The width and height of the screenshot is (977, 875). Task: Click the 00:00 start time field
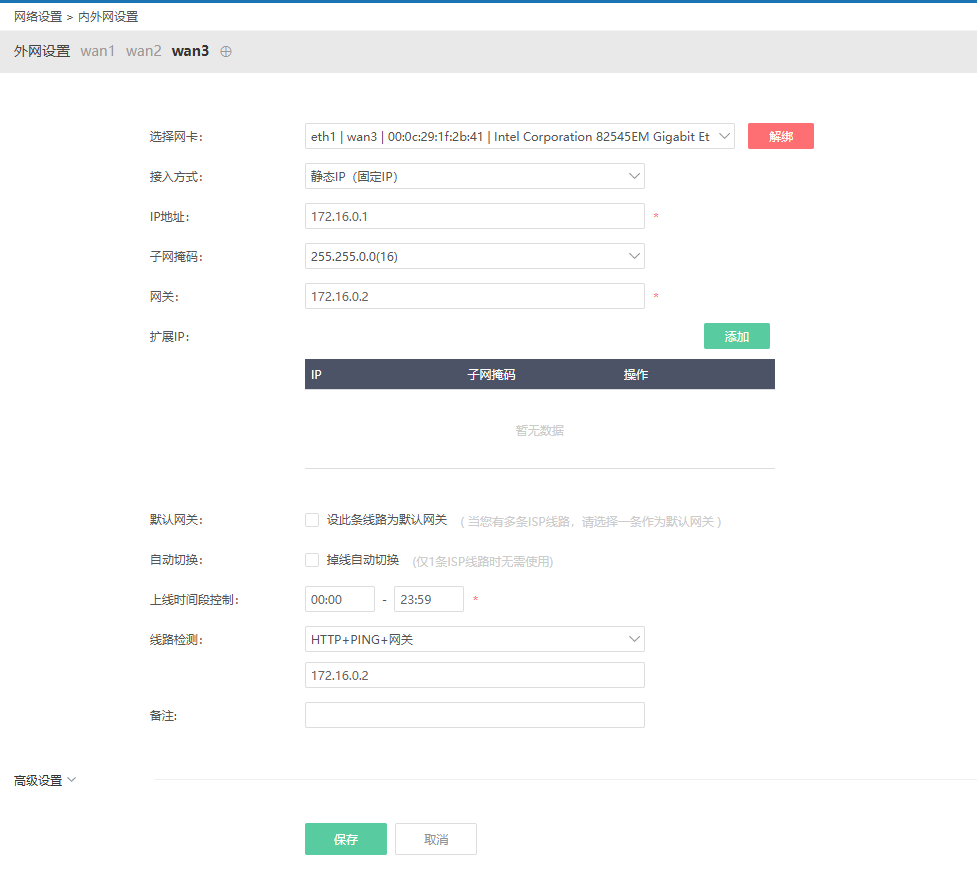(339, 600)
